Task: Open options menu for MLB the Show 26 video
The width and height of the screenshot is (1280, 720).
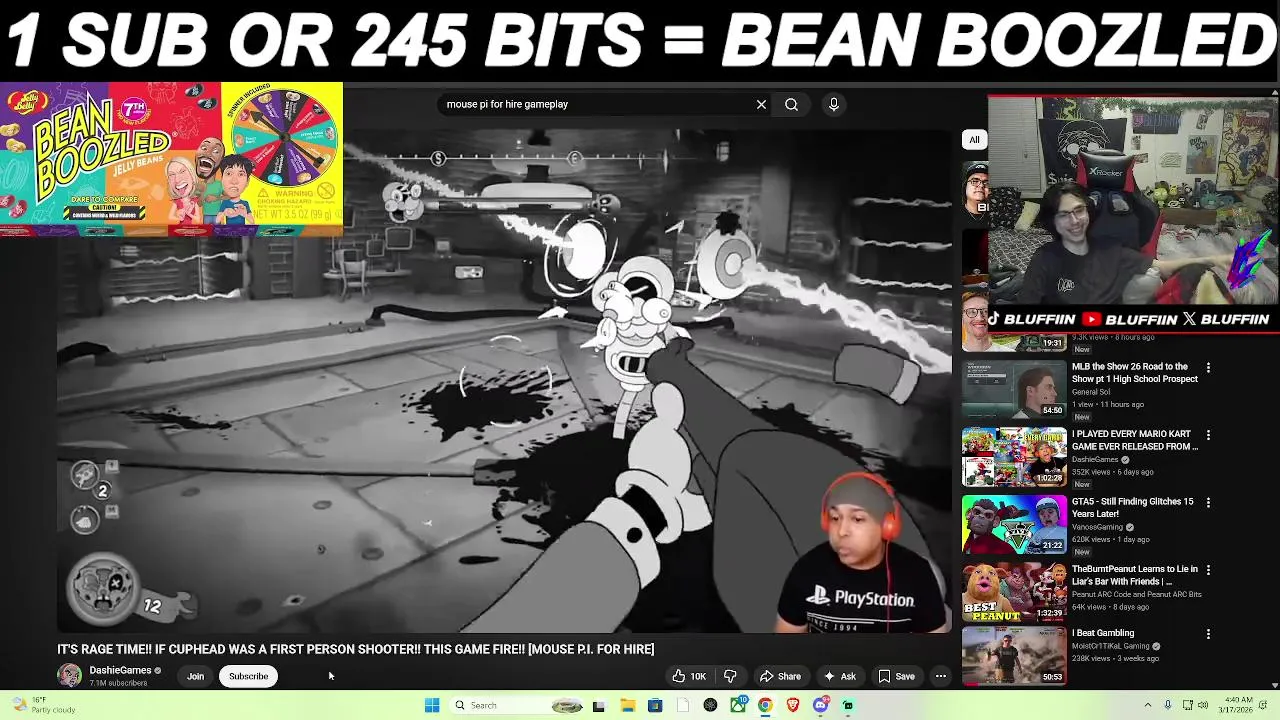Action: [x=1208, y=367]
